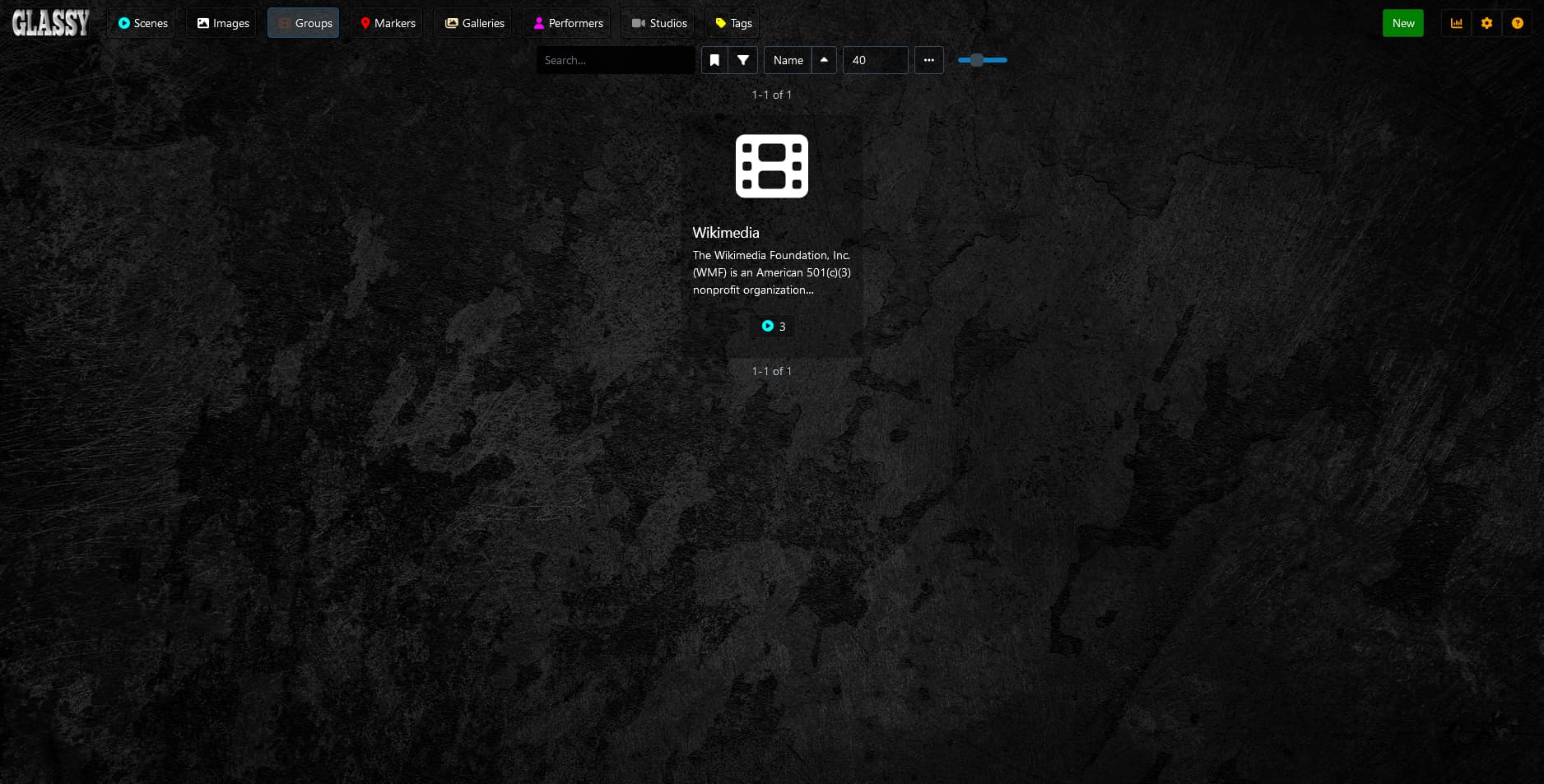Open help via the question mark icon

click(1517, 23)
